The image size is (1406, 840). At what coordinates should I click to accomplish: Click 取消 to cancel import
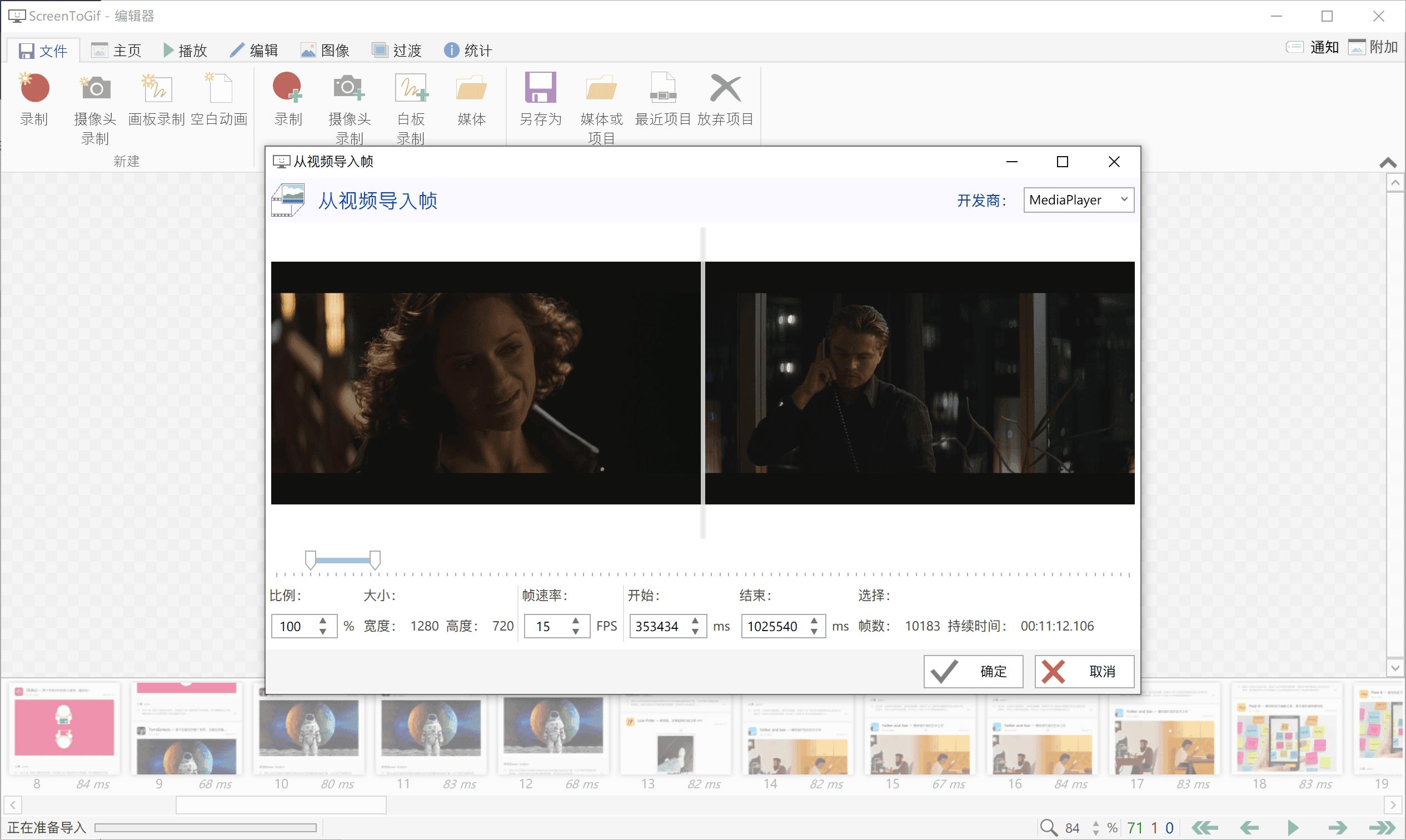click(x=1084, y=671)
